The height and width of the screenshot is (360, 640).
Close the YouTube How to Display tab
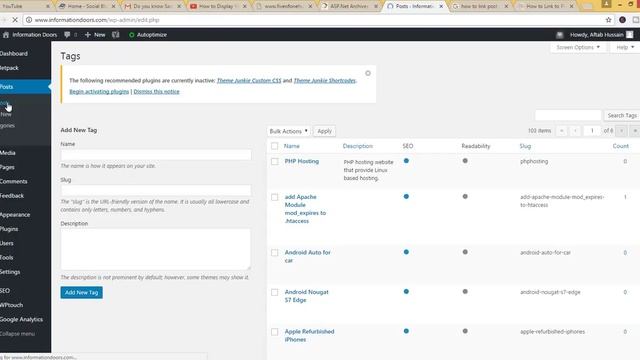pyautogui.click(x=244, y=6)
